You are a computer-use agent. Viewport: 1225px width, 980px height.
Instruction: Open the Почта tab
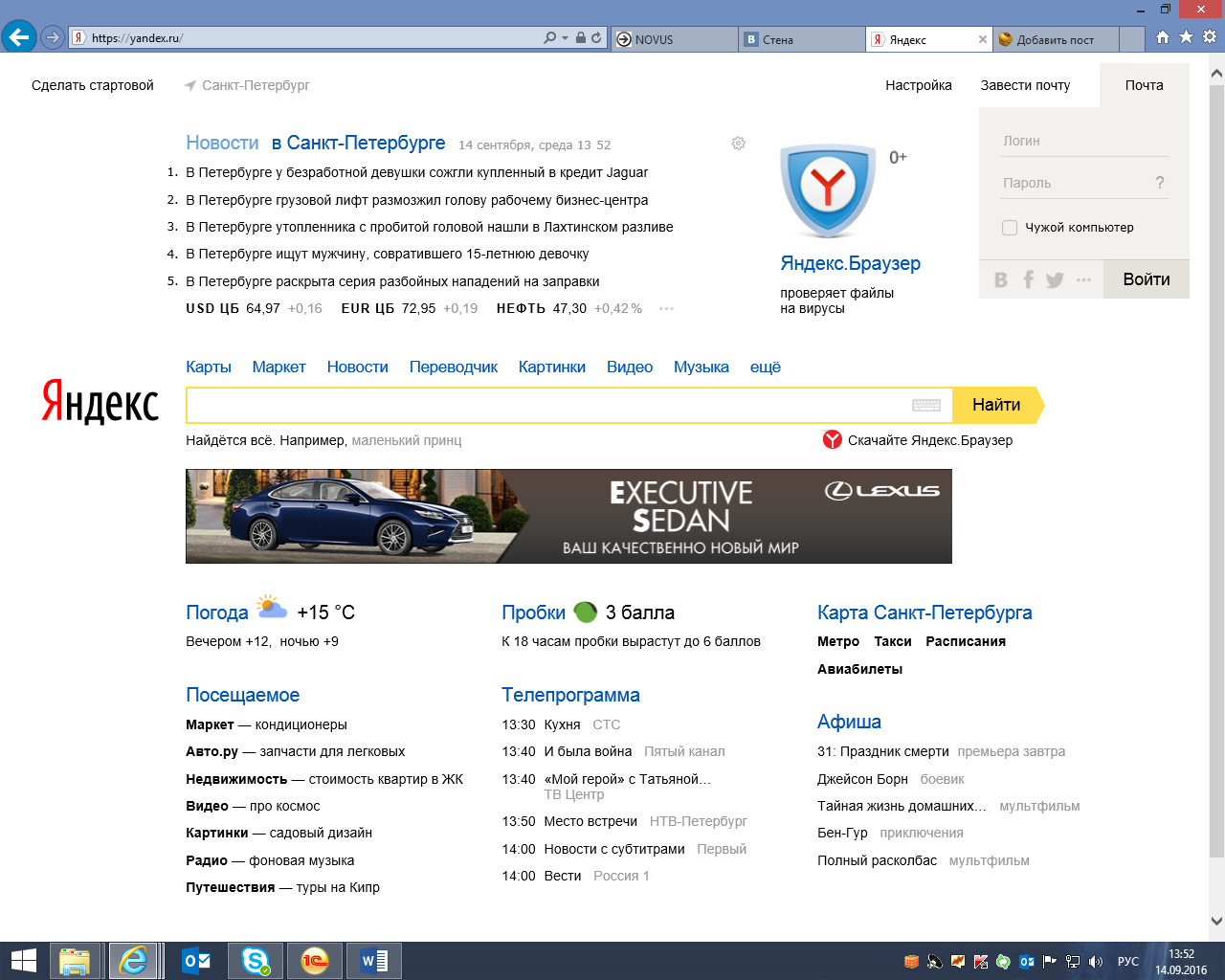[x=1144, y=85]
